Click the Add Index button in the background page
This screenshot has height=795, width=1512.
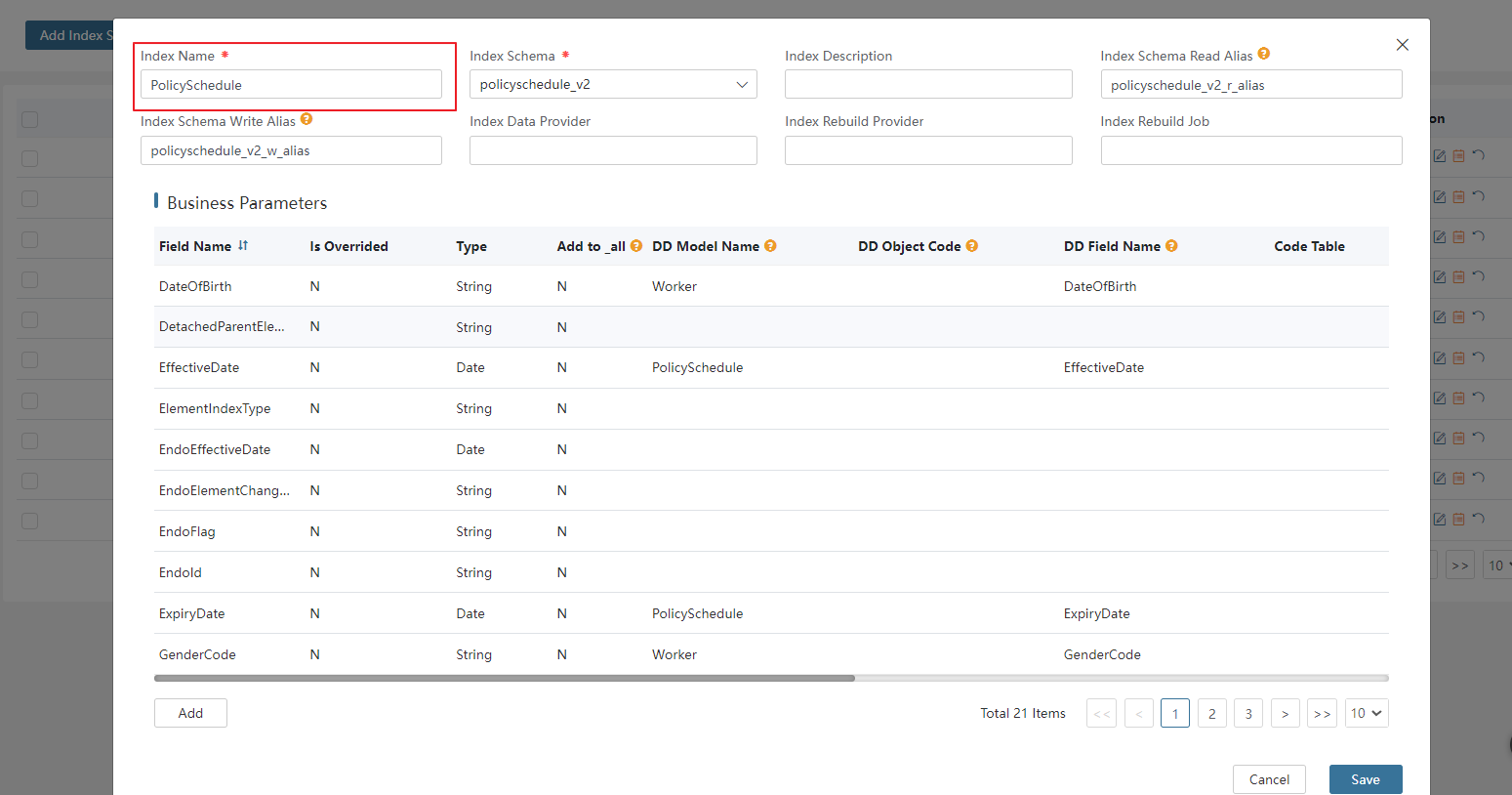[x=69, y=35]
